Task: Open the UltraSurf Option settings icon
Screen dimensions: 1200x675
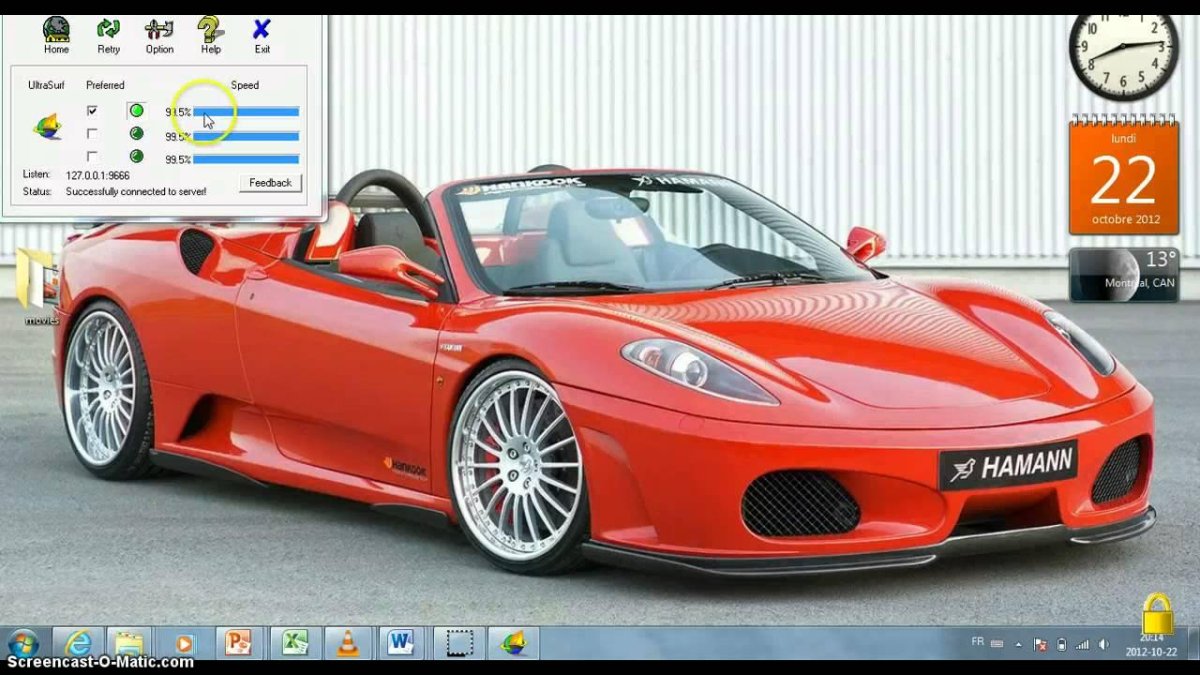Action: point(159,35)
